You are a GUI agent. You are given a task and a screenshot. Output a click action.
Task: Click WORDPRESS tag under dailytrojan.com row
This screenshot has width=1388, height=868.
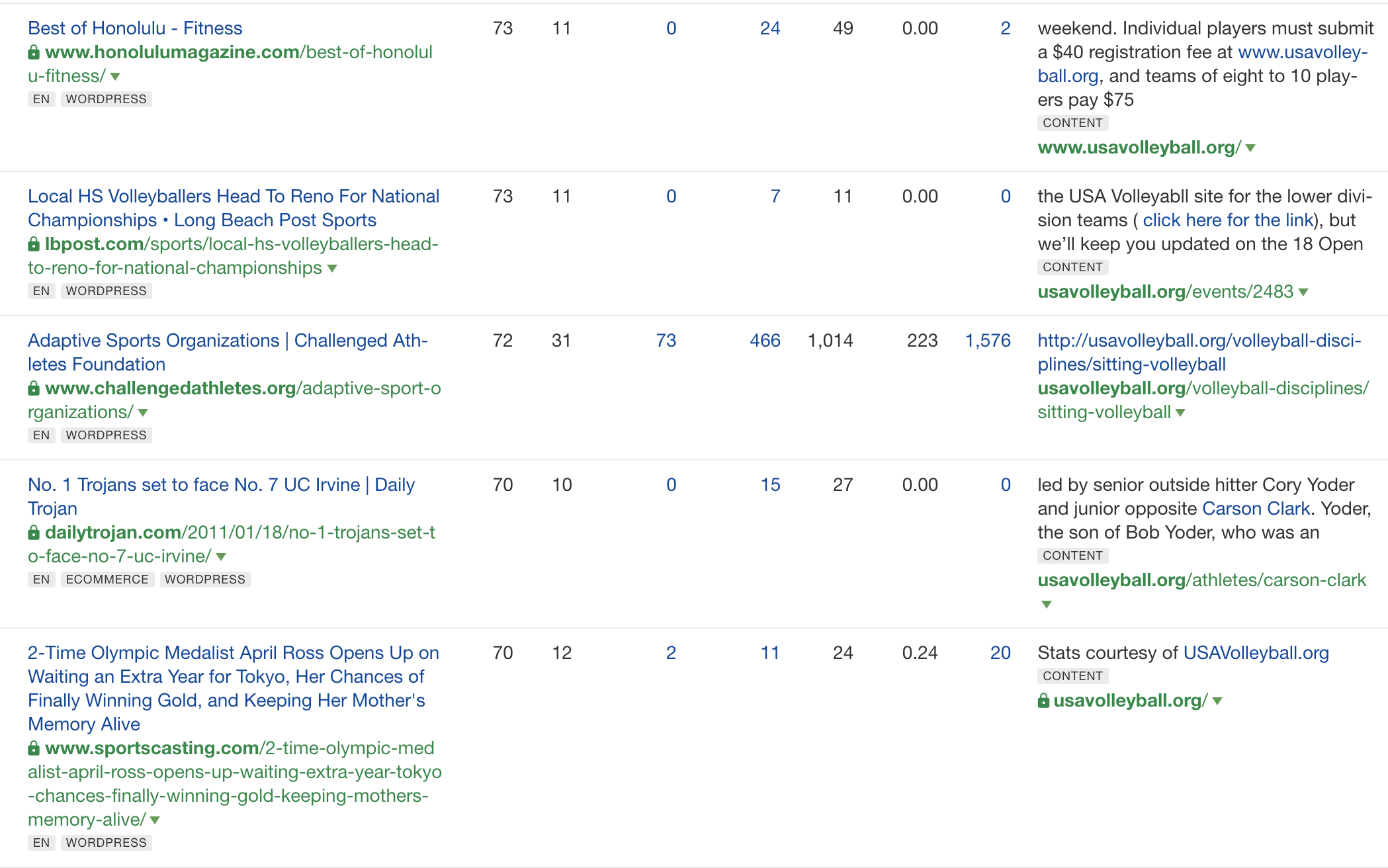[205, 580]
